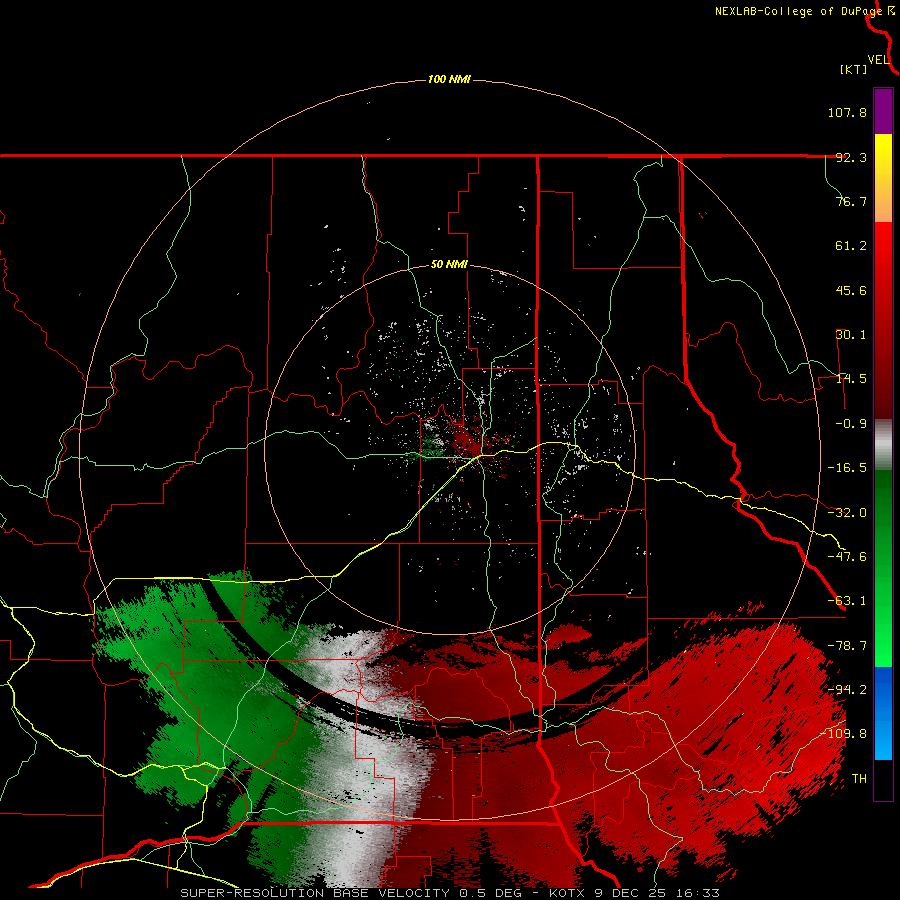Select the -47.6 legend value
The image size is (900, 900).
tap(847, 557)
